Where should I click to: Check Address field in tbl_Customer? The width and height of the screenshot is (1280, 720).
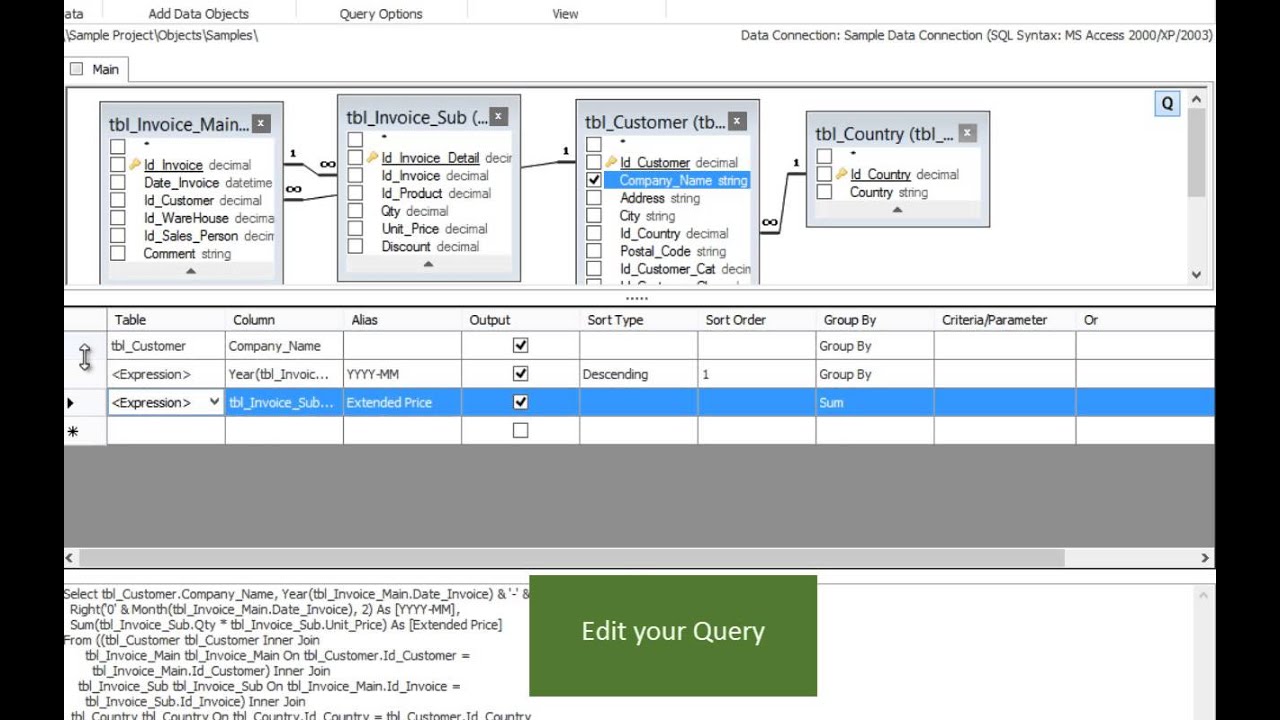coord(594,198)
